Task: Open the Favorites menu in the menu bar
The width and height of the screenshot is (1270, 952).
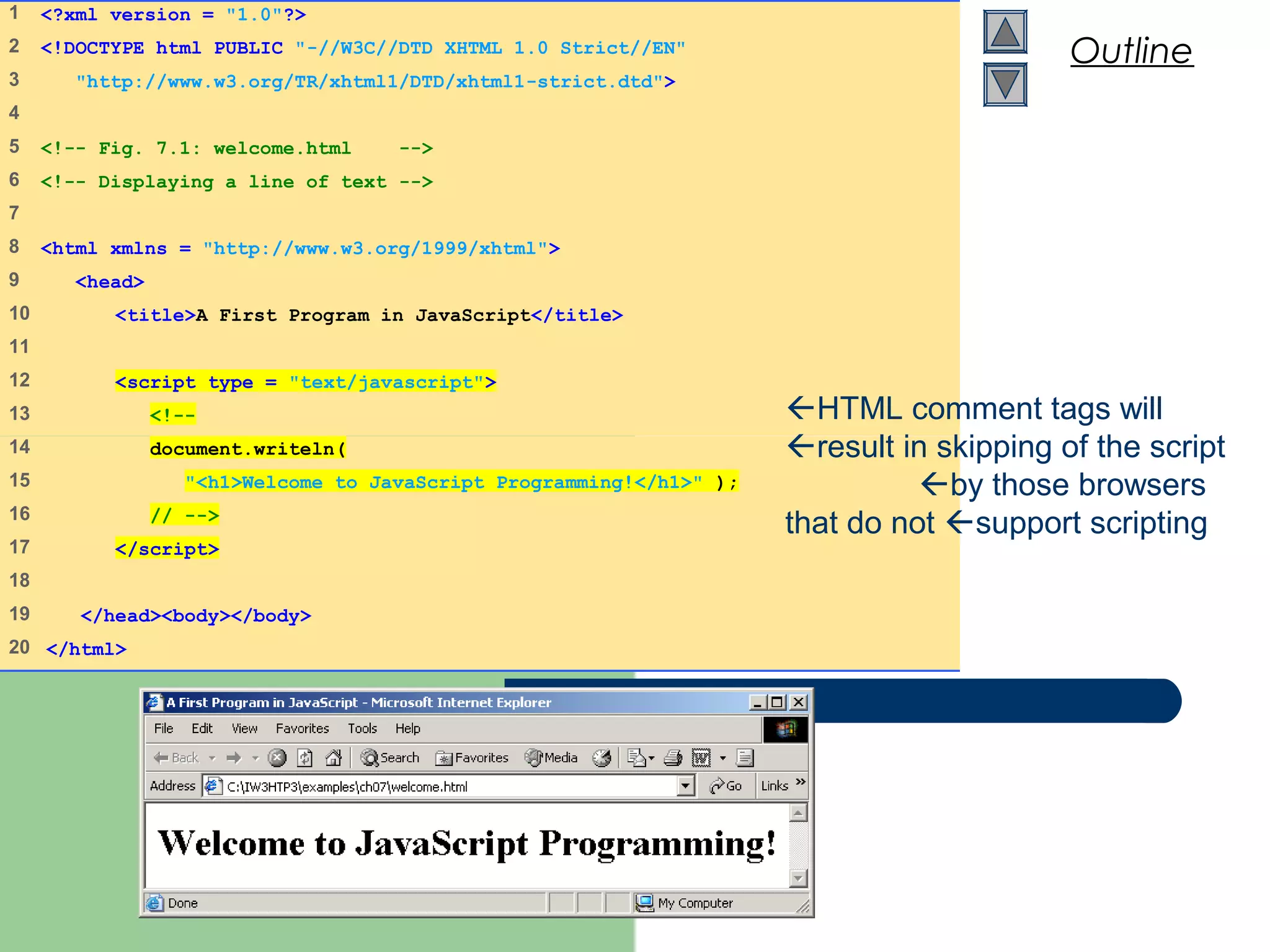Action: 303,728
